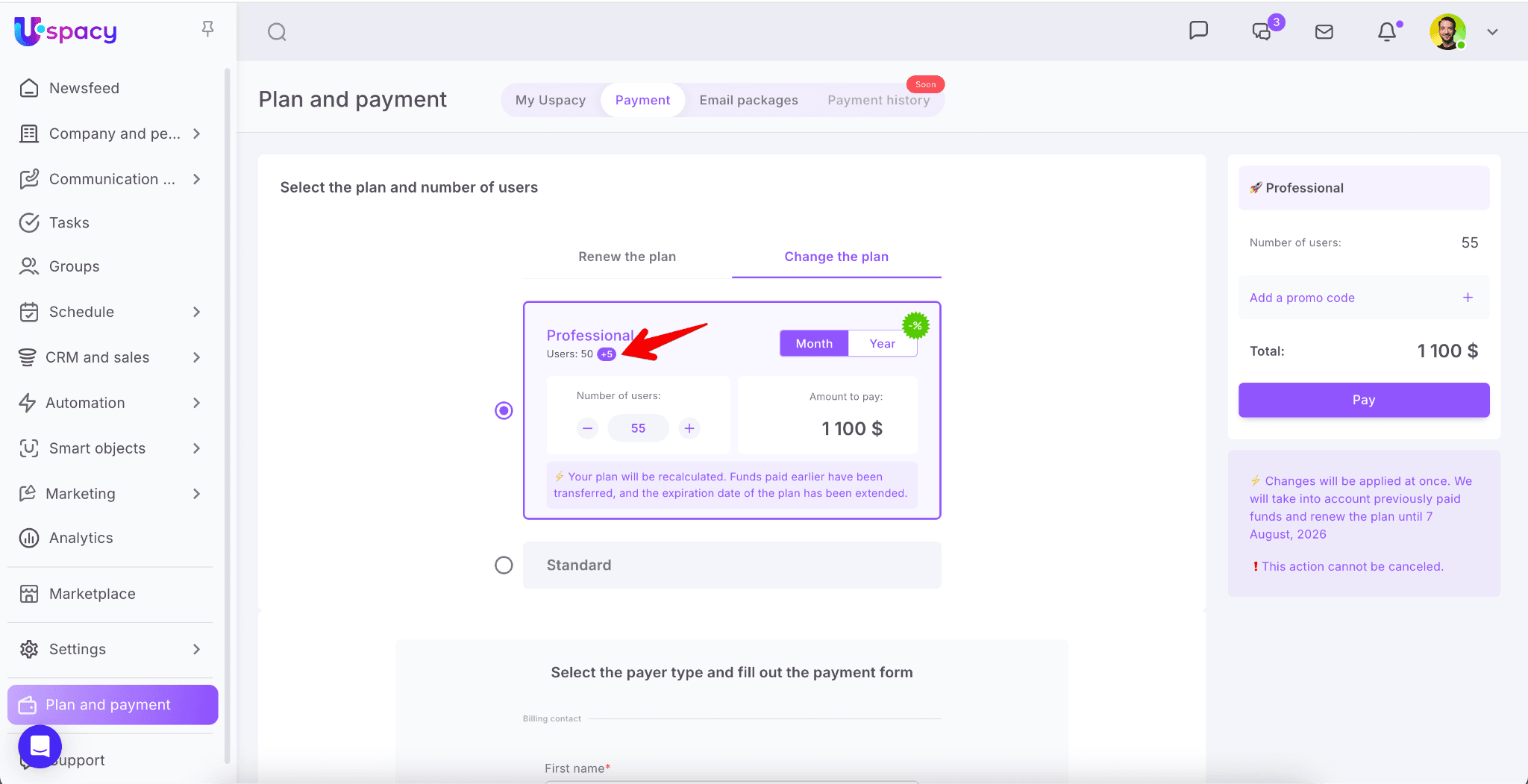
Task: Expand the CRM and sales menu
Action: [196, 357]
